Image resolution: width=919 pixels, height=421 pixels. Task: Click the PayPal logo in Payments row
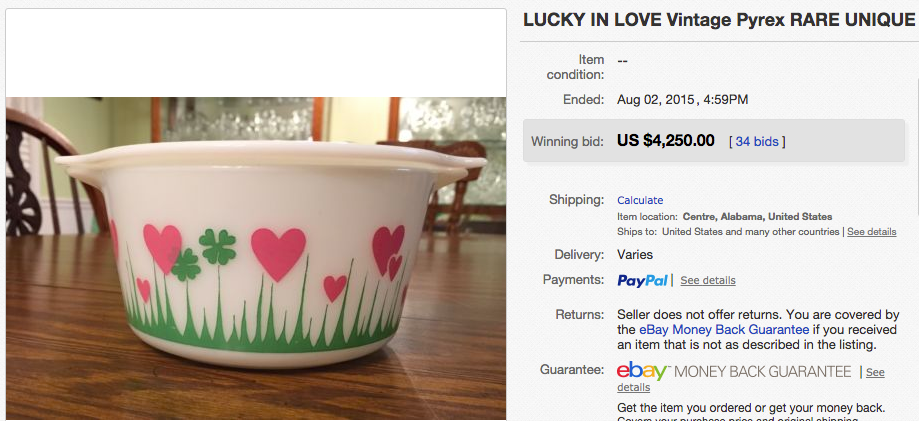tap(643, 280)
